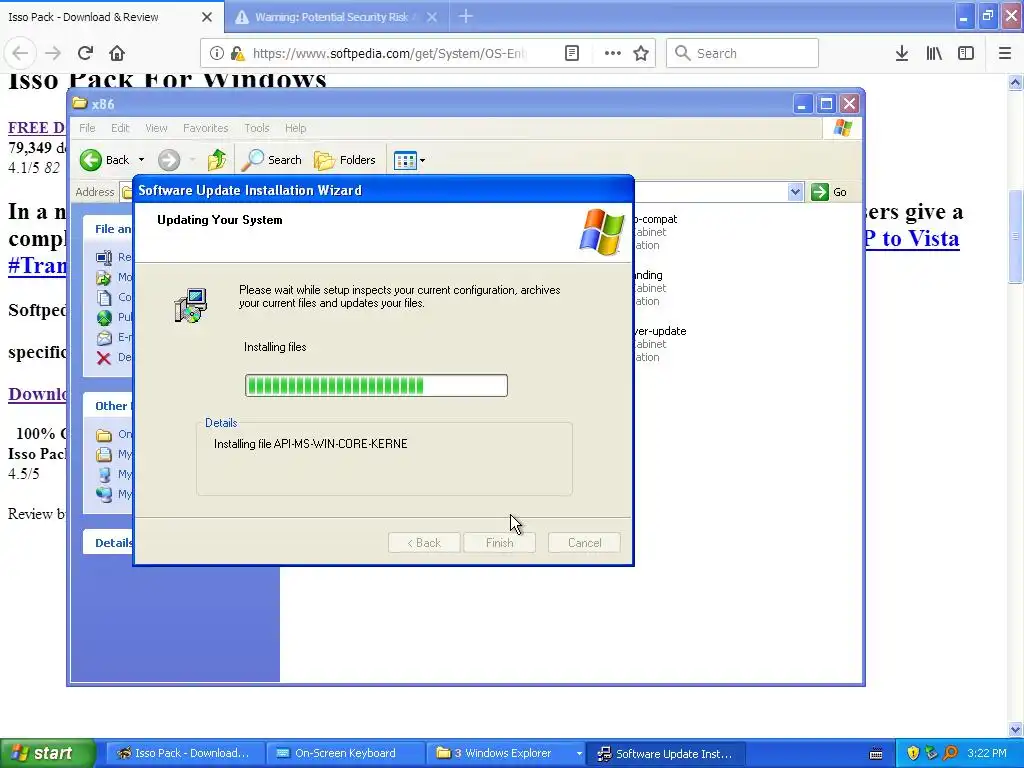The image size is (1024, 768).
Task: Select the file ending in -compat
Action: (656, 232)
